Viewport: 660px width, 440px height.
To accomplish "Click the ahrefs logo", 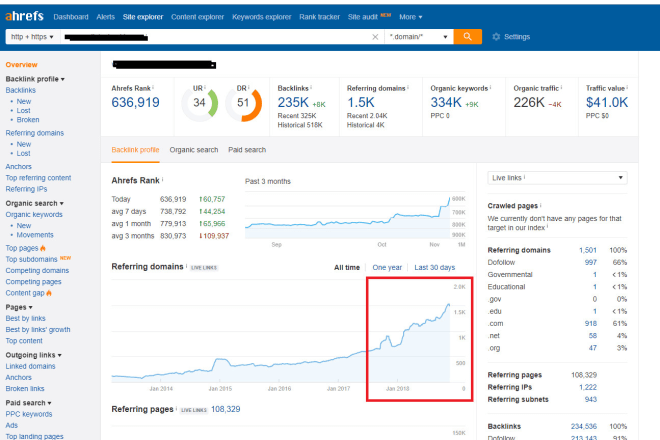I will 24,16.
